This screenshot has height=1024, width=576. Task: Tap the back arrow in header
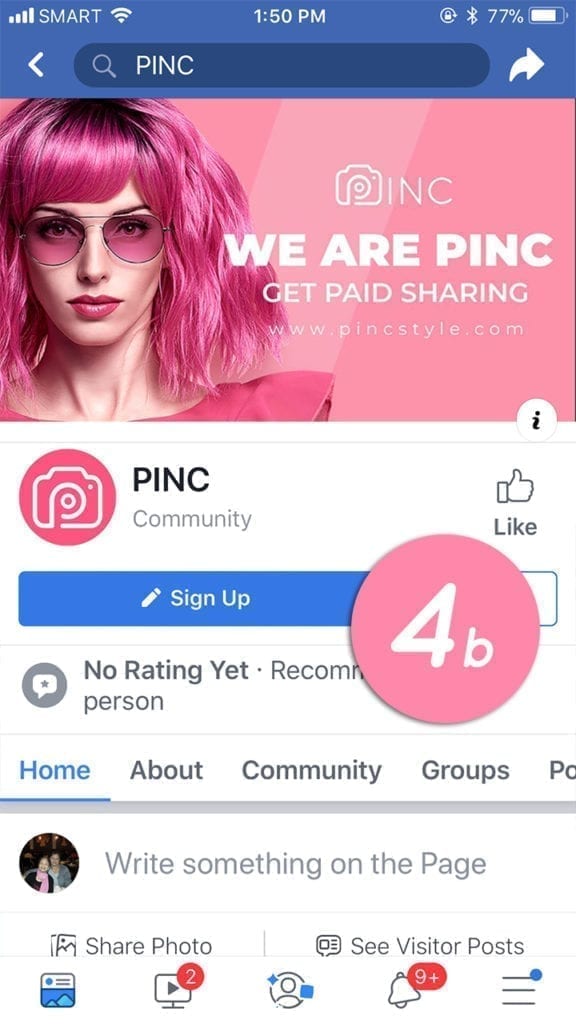click(x=37, y=65)
